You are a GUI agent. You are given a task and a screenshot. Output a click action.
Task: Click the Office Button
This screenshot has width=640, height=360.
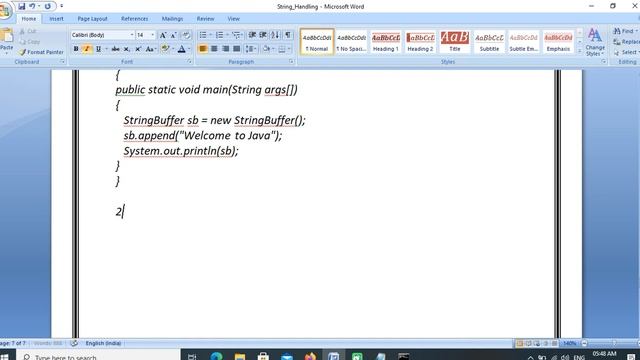click(x=5, y=11)
